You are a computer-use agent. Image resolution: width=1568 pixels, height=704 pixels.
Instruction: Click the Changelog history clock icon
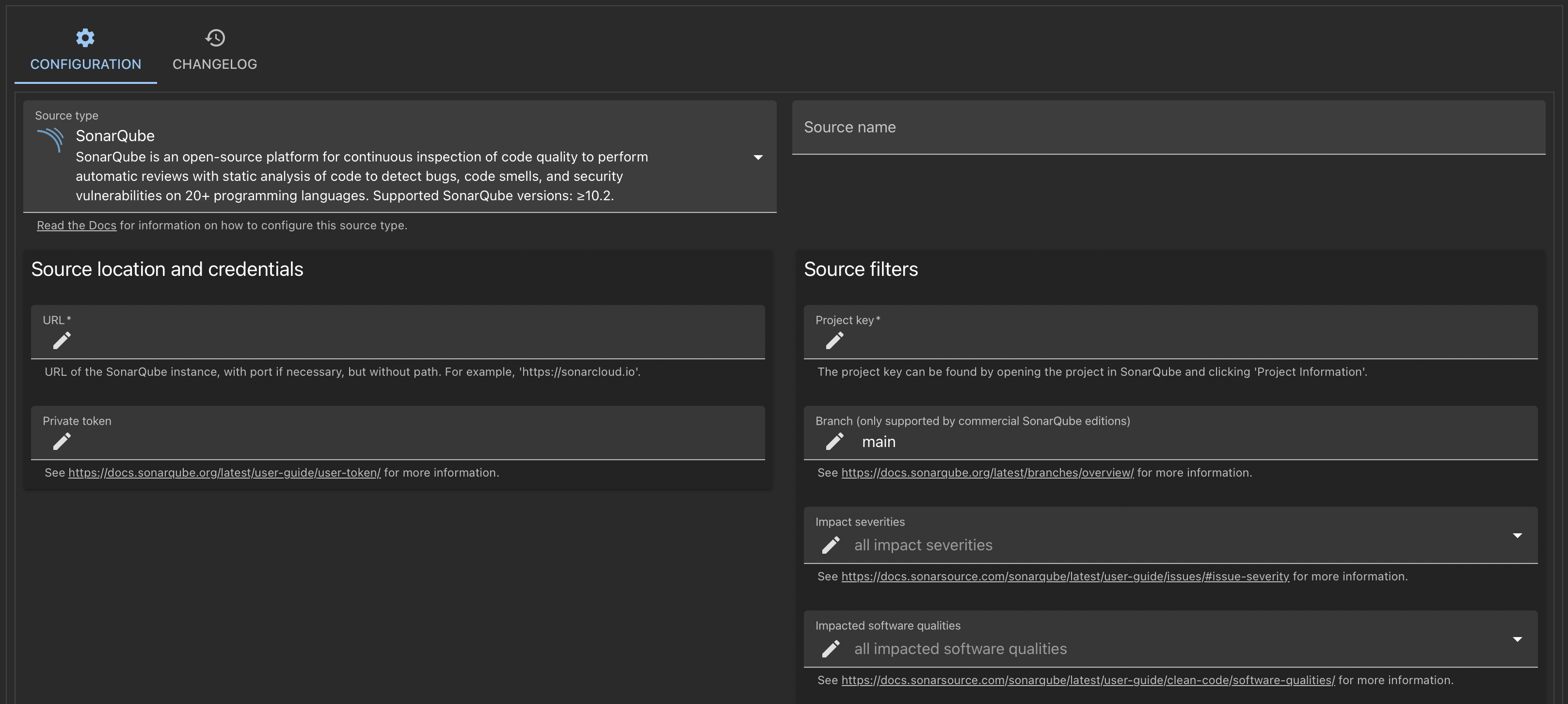[215, 38]
